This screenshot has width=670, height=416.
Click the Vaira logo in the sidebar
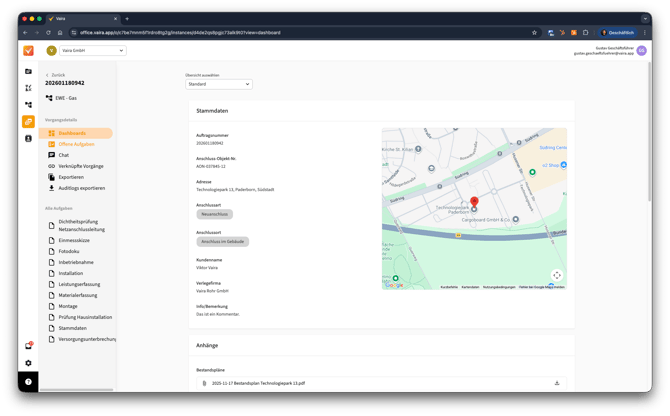[x=28, y=50]
